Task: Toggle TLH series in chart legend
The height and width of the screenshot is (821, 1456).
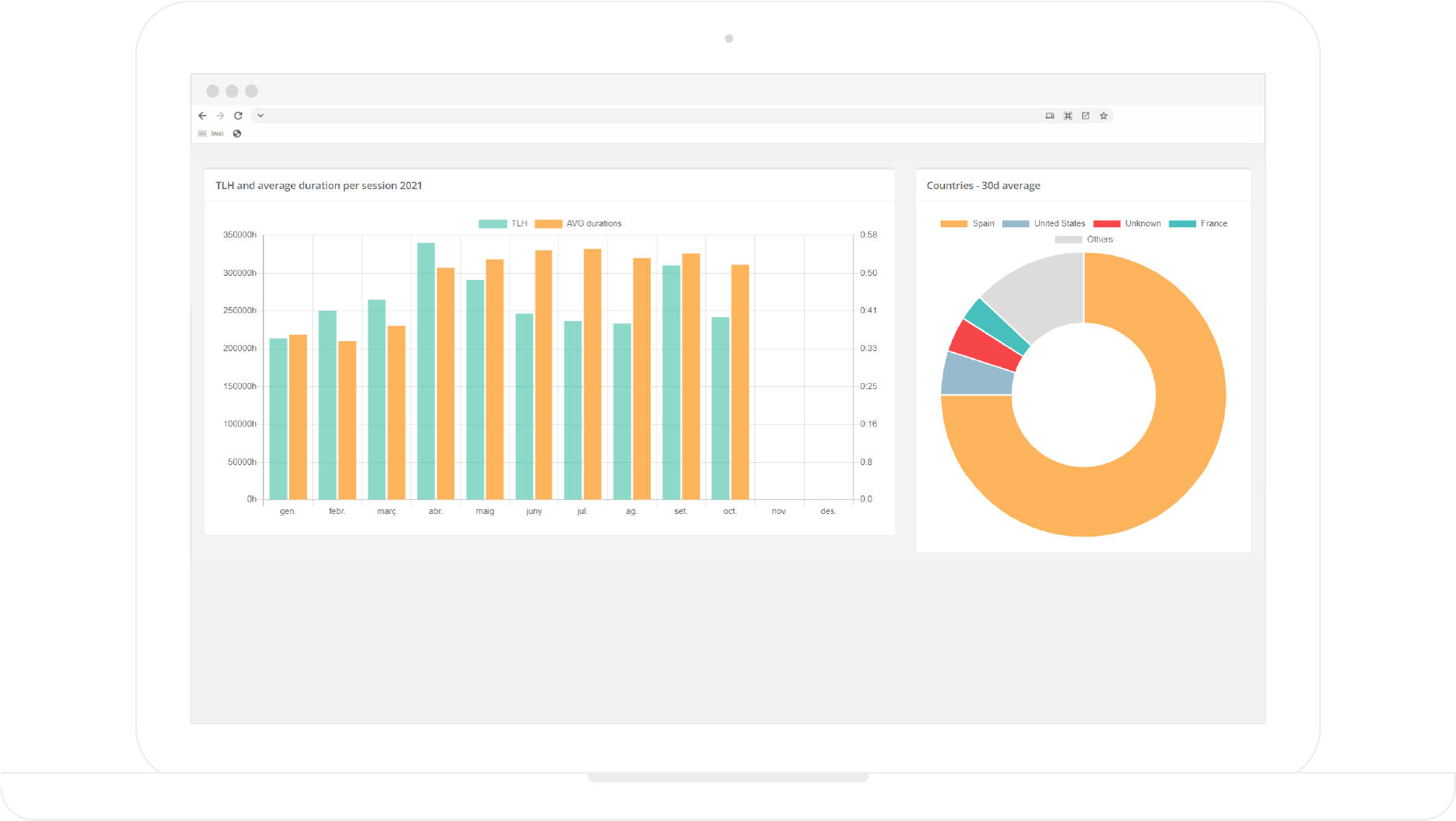Action: click(503, 223)
